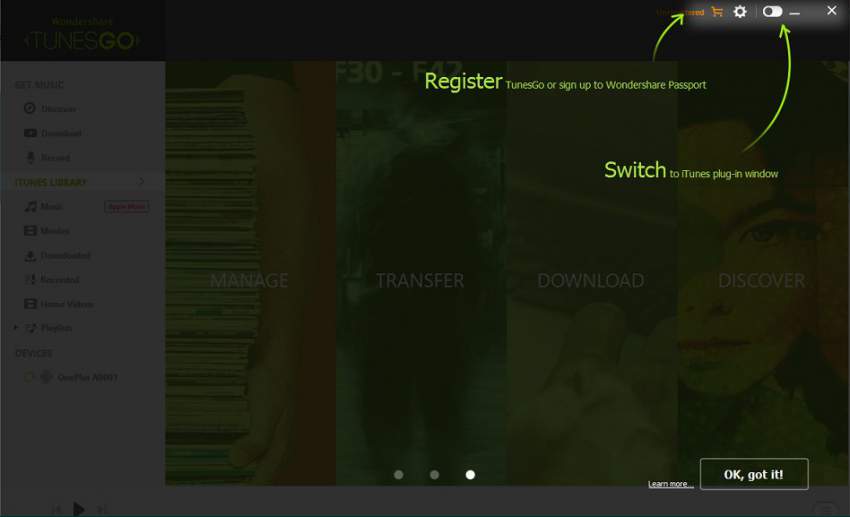This screenshot has width=850, height=517.
Task: Minimize the TunesGo window
Action: point(795,12)
